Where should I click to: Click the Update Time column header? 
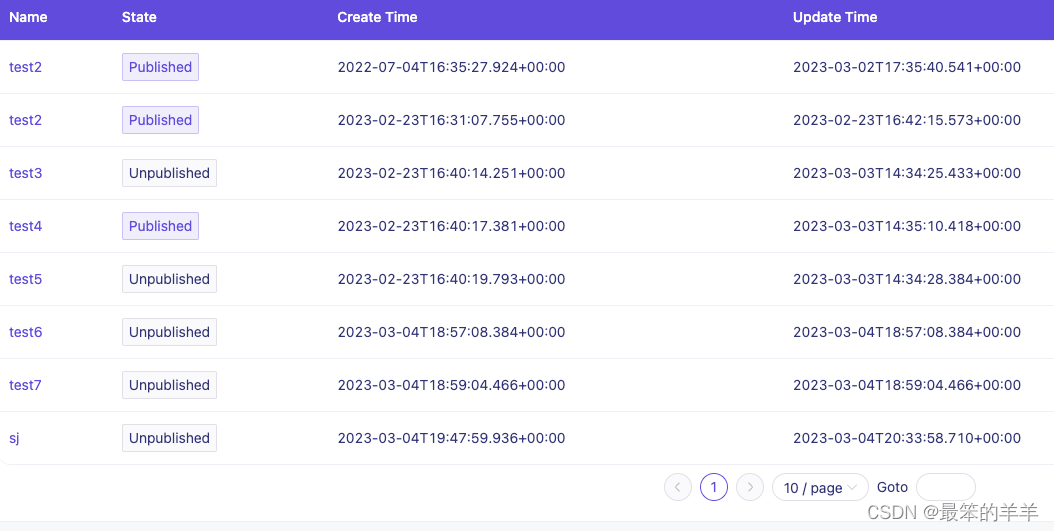click(835, 17)
